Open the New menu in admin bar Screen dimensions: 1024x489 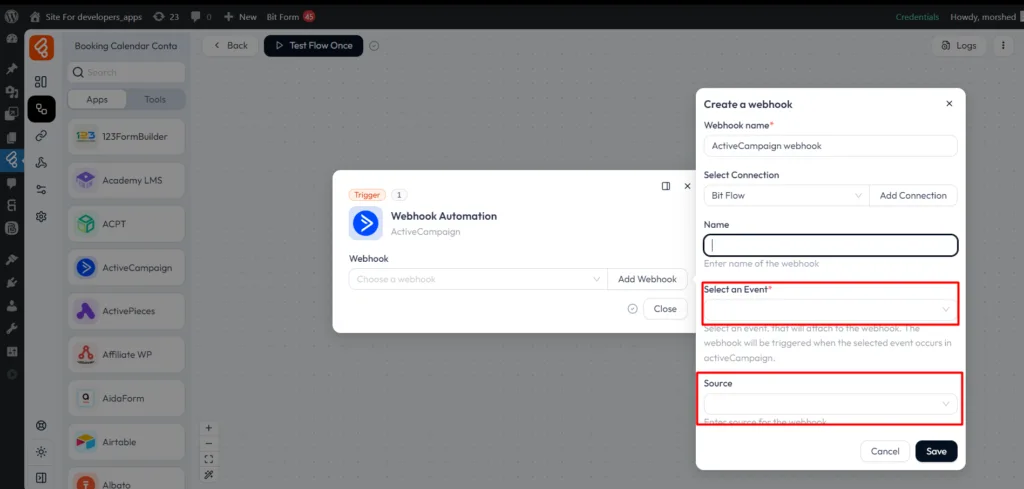click(x=240, y=17)
